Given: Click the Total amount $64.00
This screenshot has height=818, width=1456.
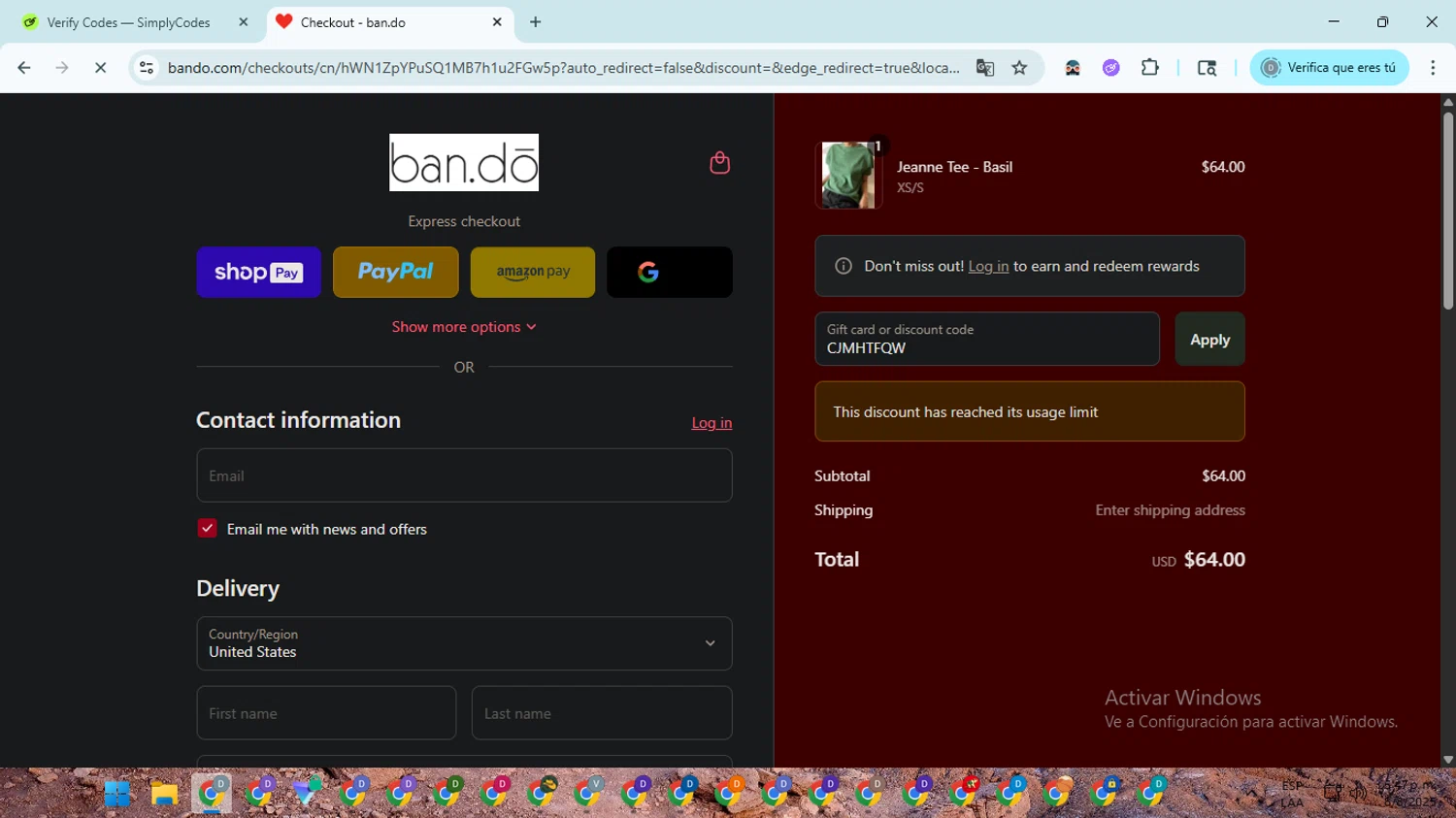Looking at the screenshot, I should [x=1214, y=560].
